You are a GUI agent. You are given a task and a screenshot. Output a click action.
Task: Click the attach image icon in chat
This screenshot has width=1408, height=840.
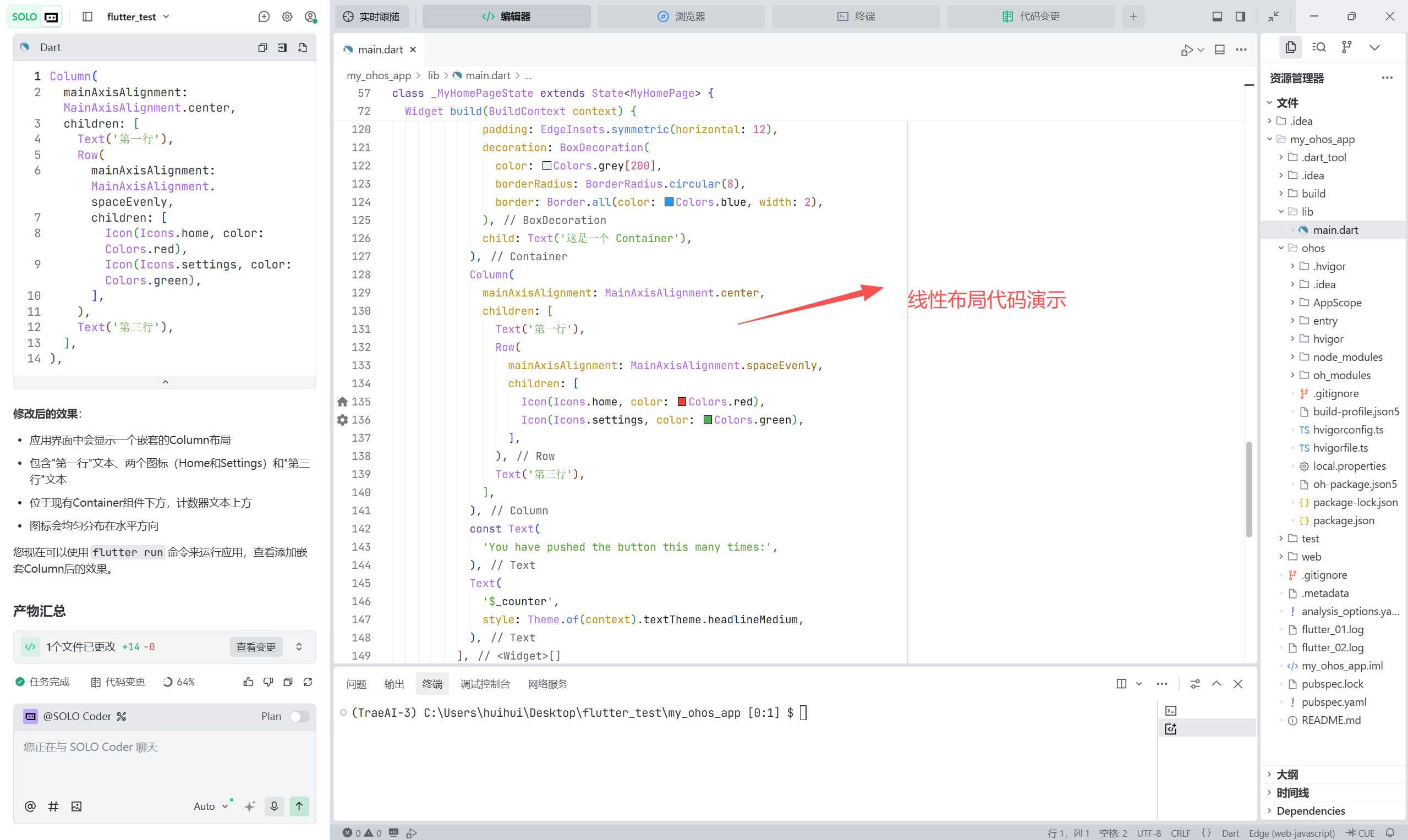(76, 806)
